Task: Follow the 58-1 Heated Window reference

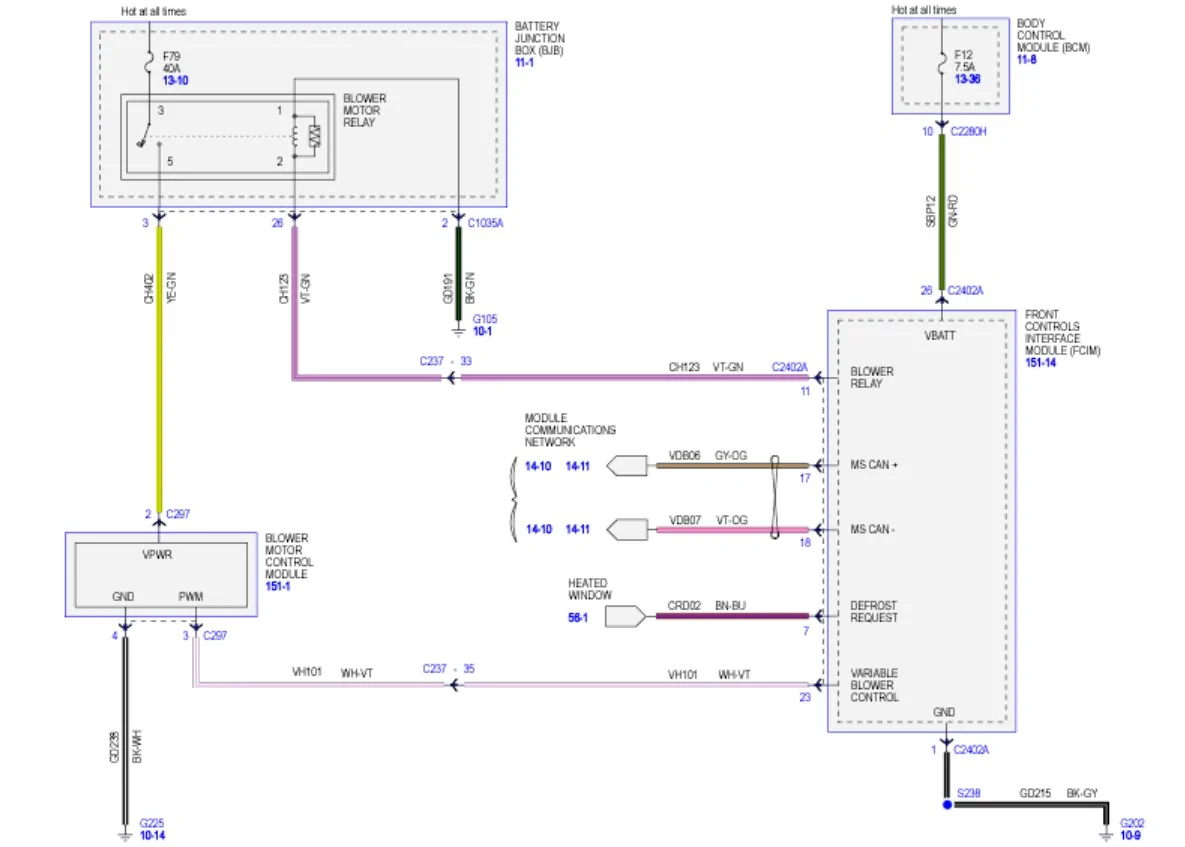Action: 577,618
